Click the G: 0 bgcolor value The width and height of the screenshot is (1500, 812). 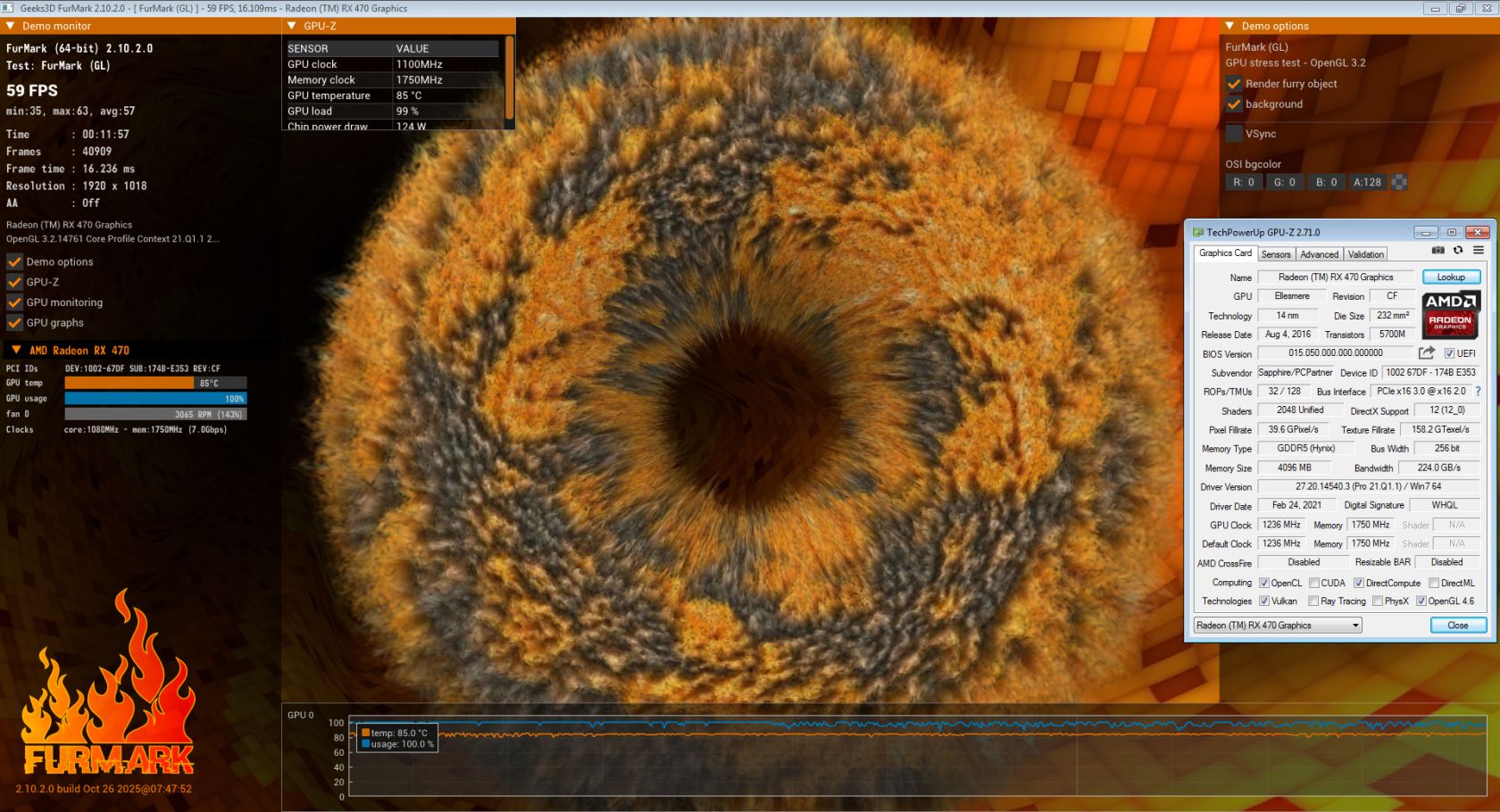(1284, 182)
